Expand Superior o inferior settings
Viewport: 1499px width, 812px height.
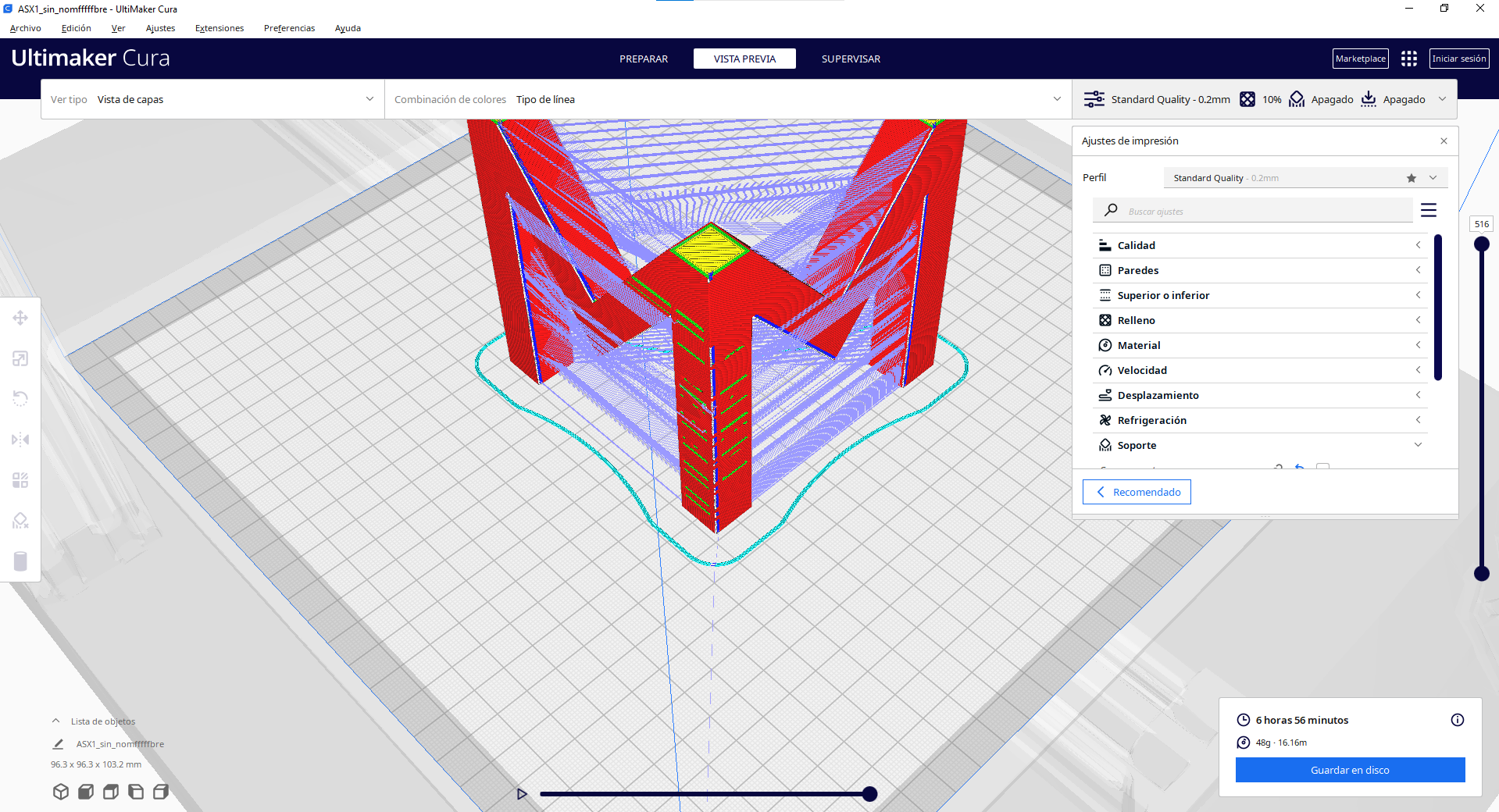tap(1260, 295)
